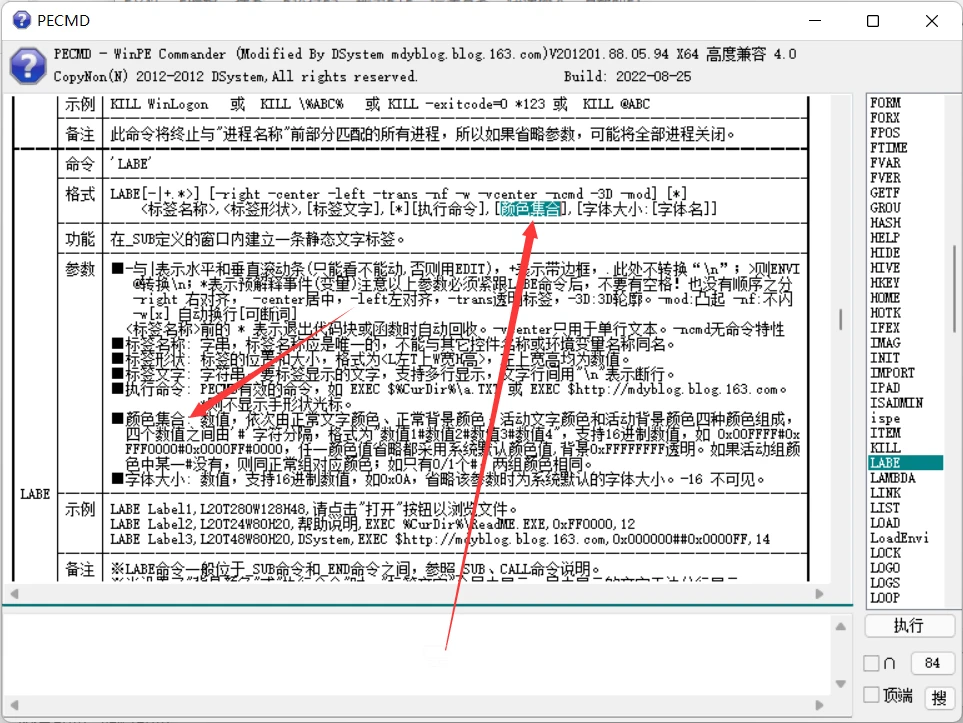Image resolution: width=963 pixels, height=723 pixels.
Task: Select FTIME in the command list
Action: tap(888, 147)
